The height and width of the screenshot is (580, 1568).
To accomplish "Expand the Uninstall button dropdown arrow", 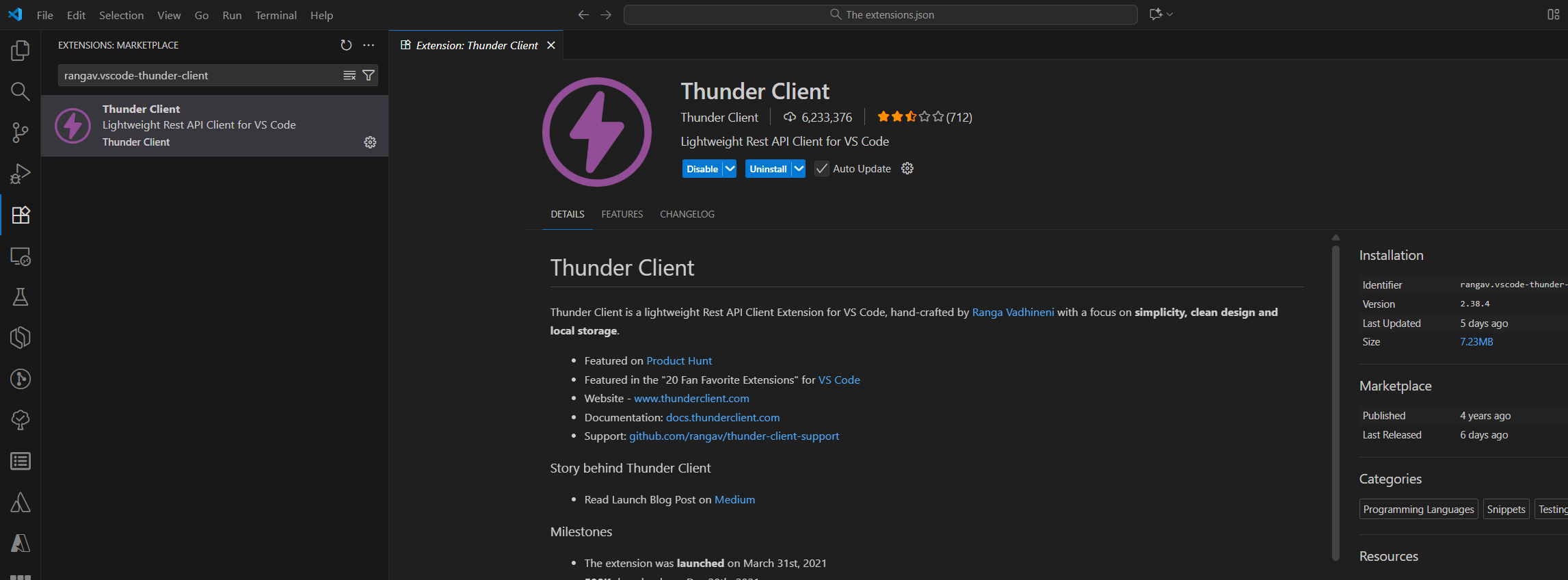I will pos(799,168).
